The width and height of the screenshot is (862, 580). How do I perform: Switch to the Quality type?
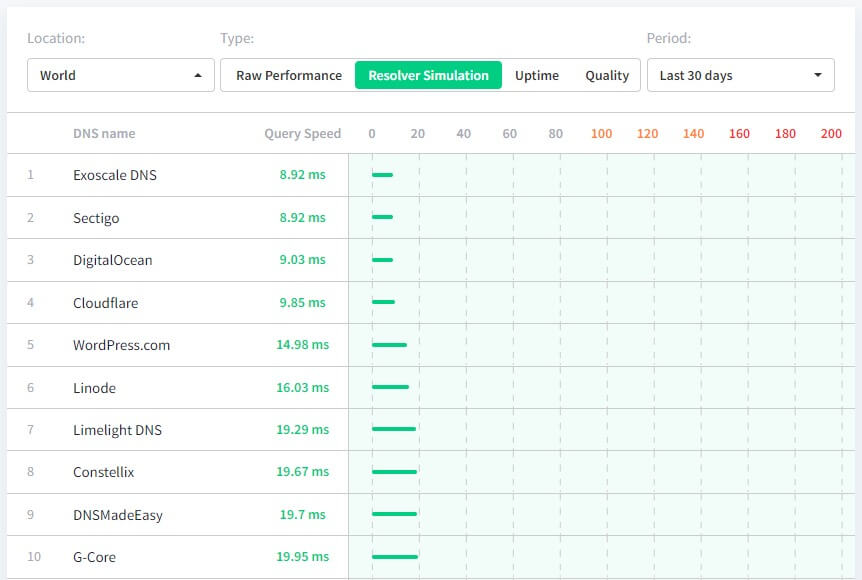606,75
